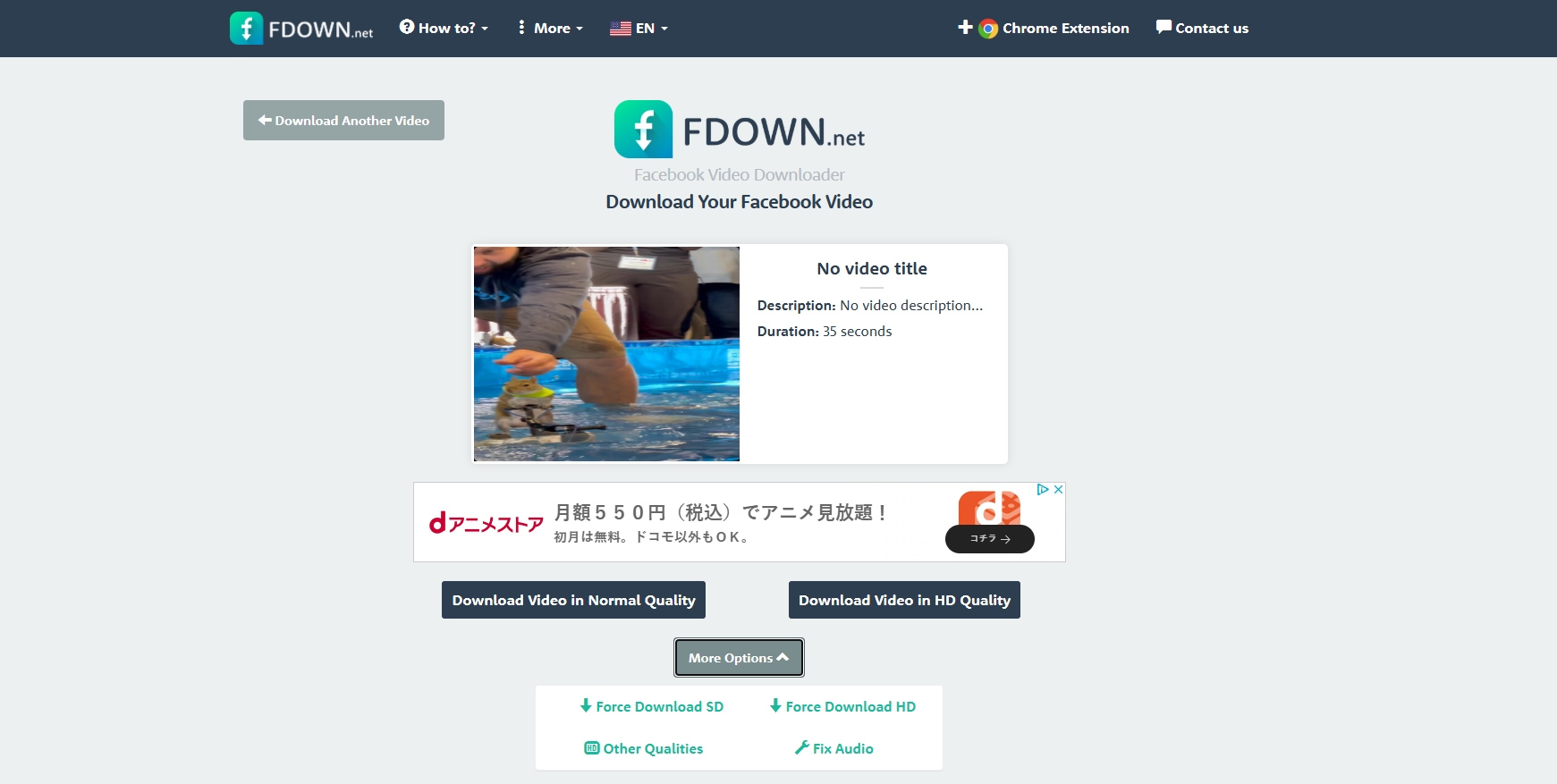Open the Contact us link
This screenshot has height=784, width=1557.
(1202, 28)
